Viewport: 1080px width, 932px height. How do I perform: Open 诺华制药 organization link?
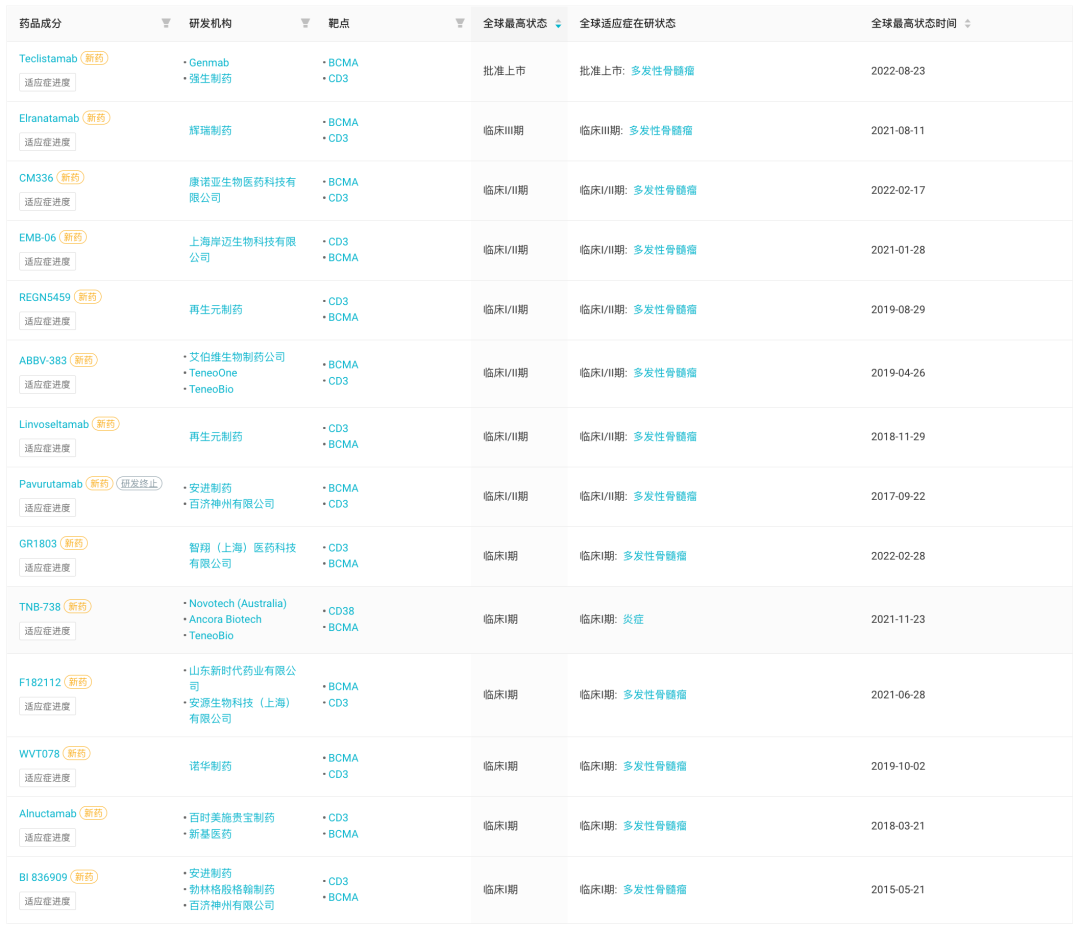(210, 766)
